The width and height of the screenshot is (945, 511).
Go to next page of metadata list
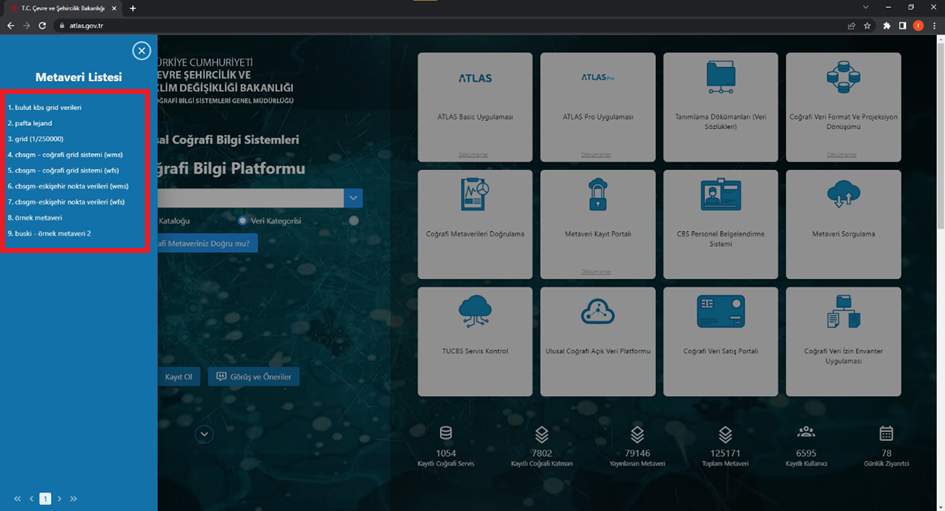59,498
